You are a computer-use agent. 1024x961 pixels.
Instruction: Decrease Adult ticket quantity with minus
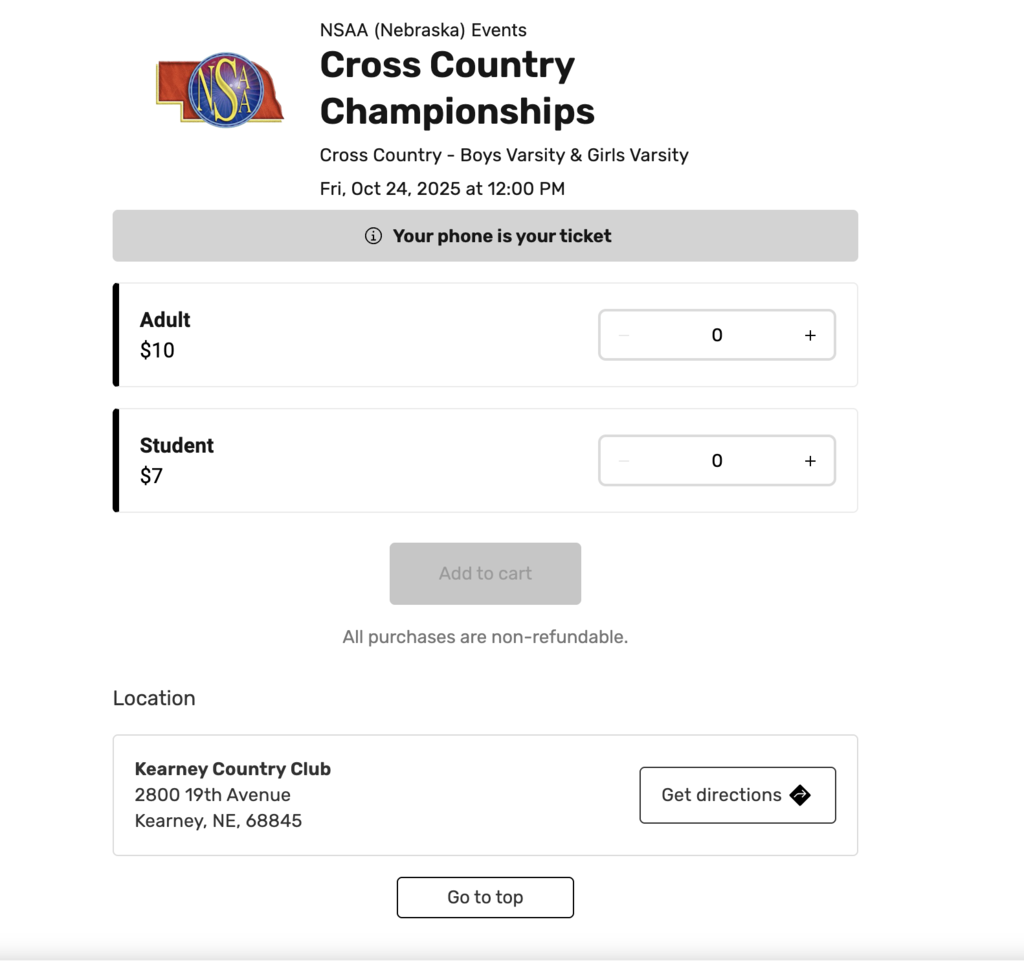click(x=624, y=335)
